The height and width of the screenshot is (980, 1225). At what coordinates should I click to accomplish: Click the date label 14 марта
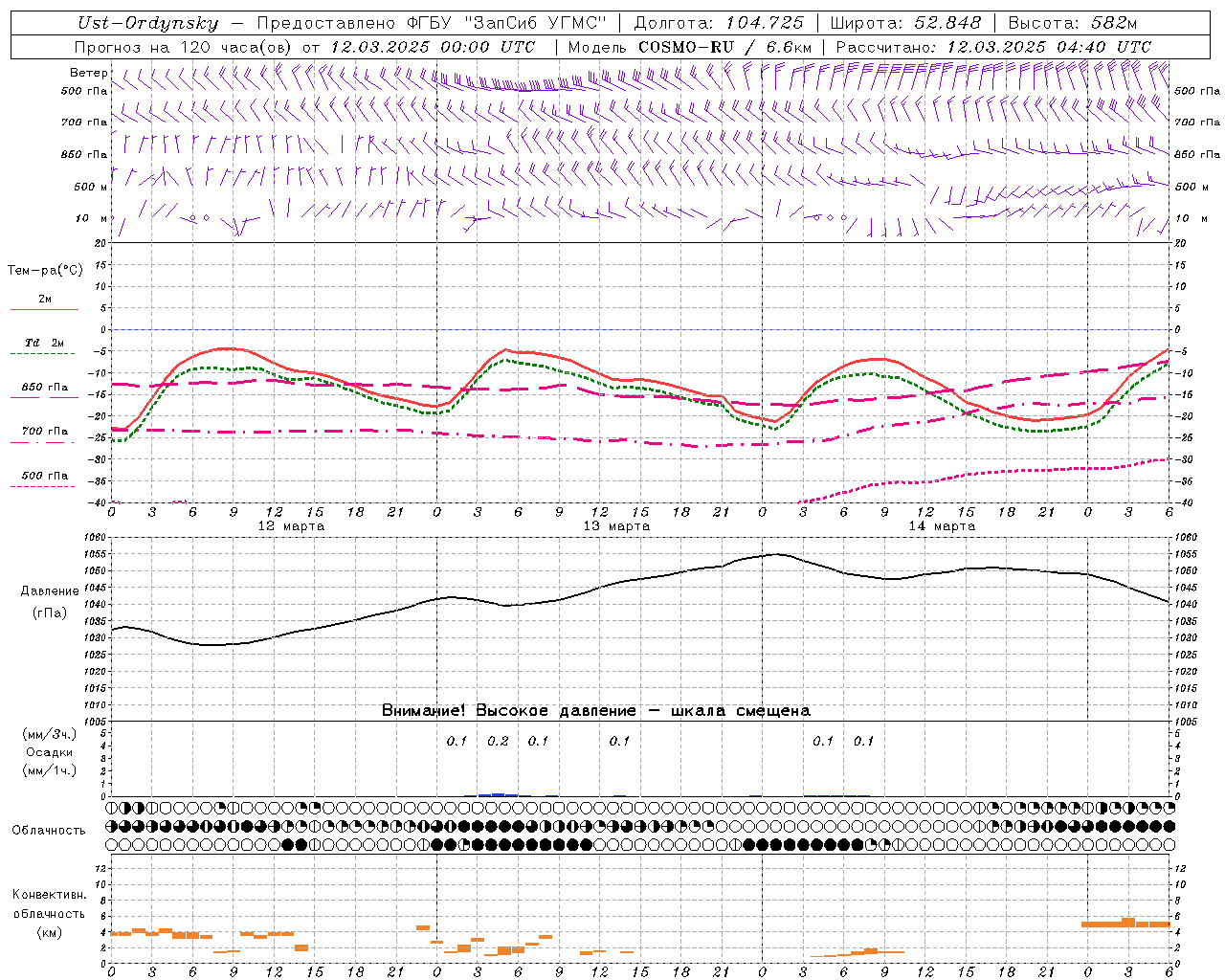point(943,525)
